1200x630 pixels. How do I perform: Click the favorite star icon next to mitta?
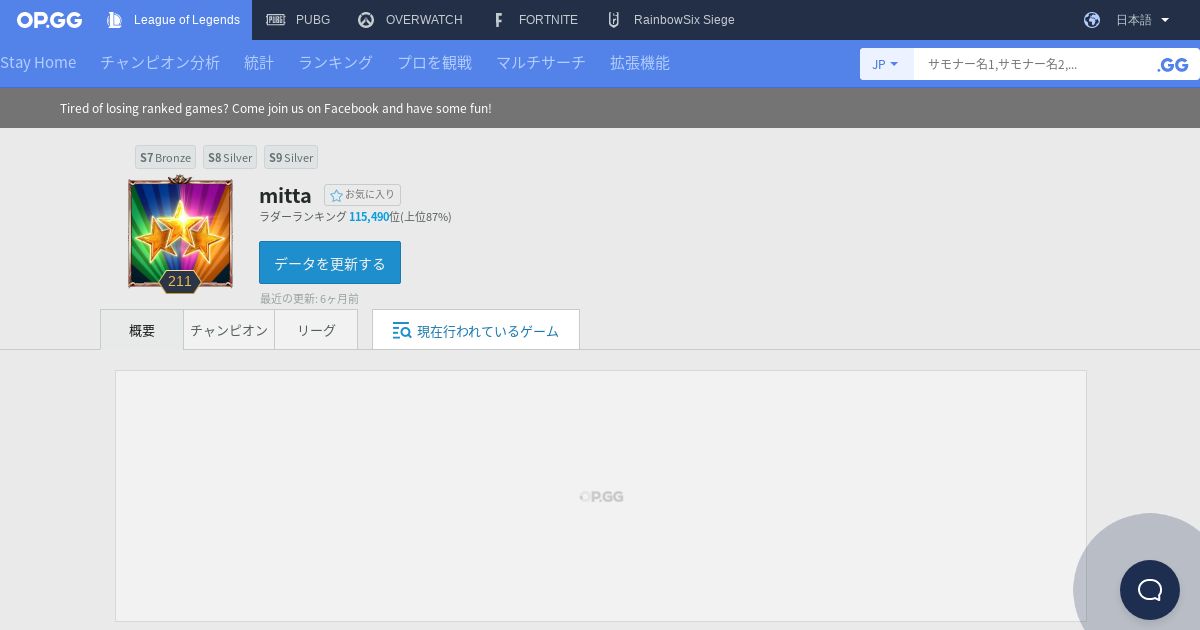(x=336, y=195)
